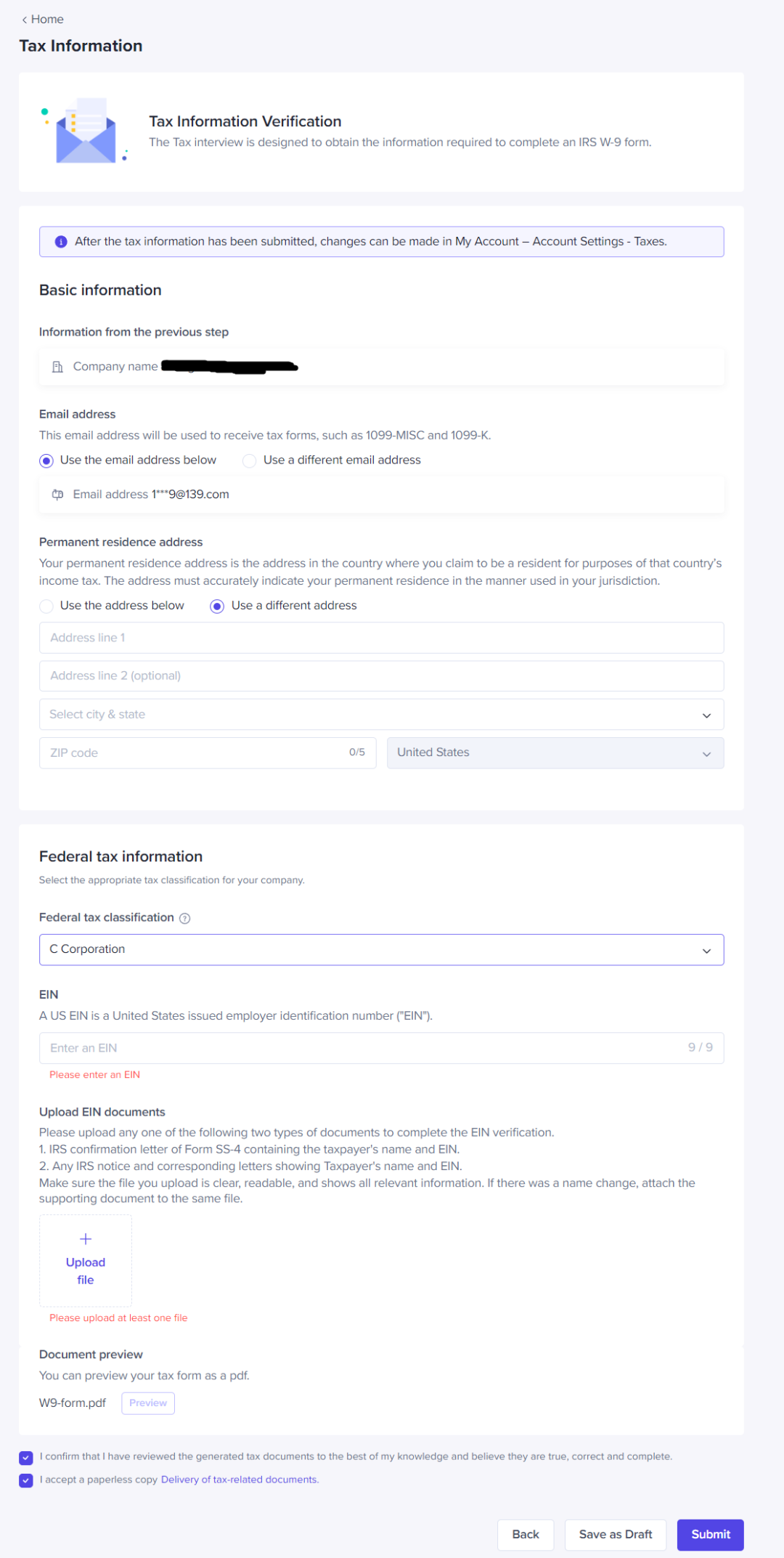Select "Use the address below" radio button
This screenshot has height=1558, width=784.
point(46,606)
